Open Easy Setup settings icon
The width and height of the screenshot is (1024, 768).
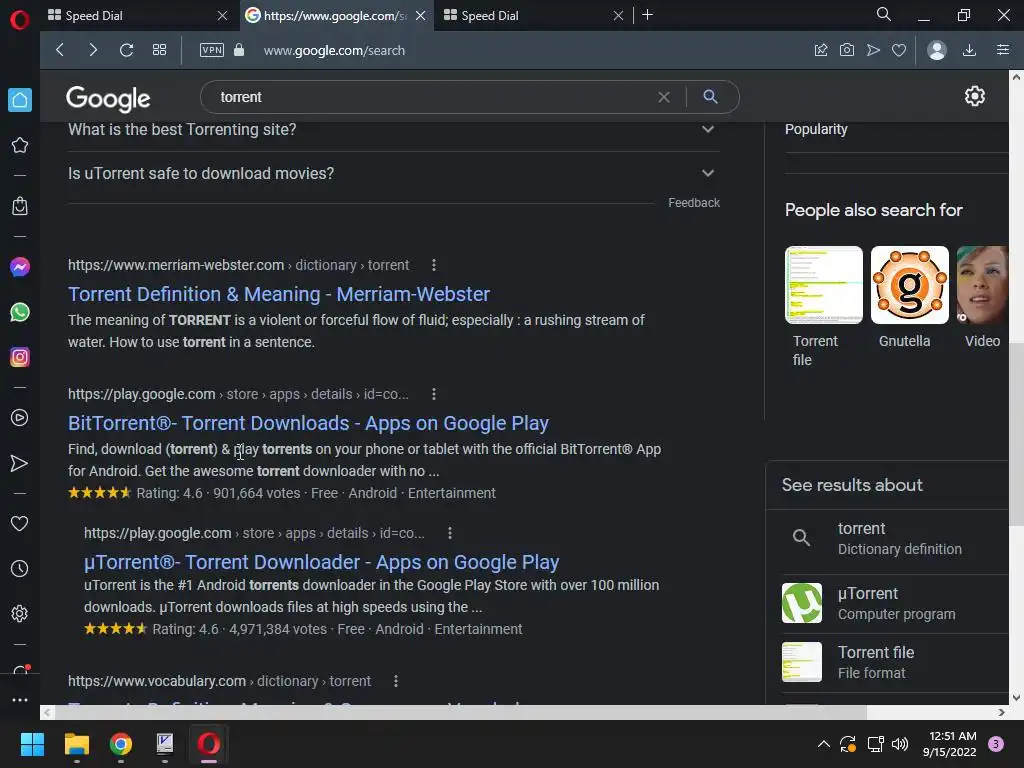coord(1003,50)
